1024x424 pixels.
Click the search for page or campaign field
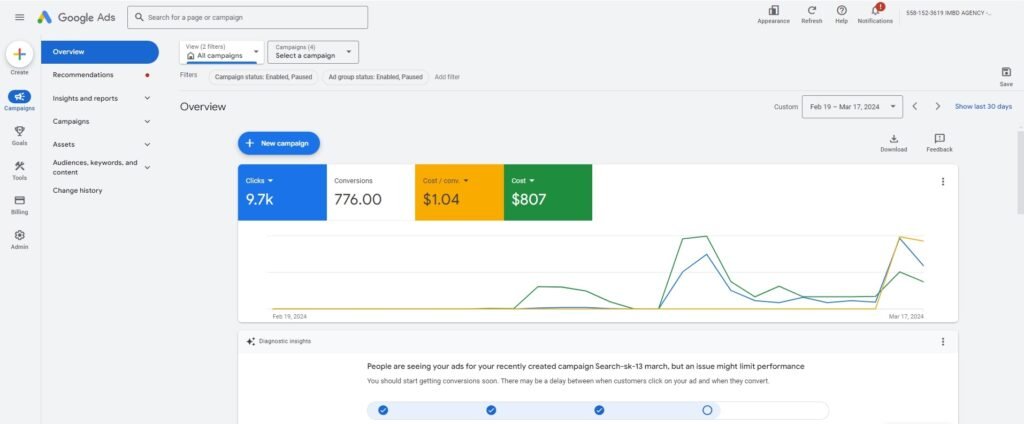248,18
